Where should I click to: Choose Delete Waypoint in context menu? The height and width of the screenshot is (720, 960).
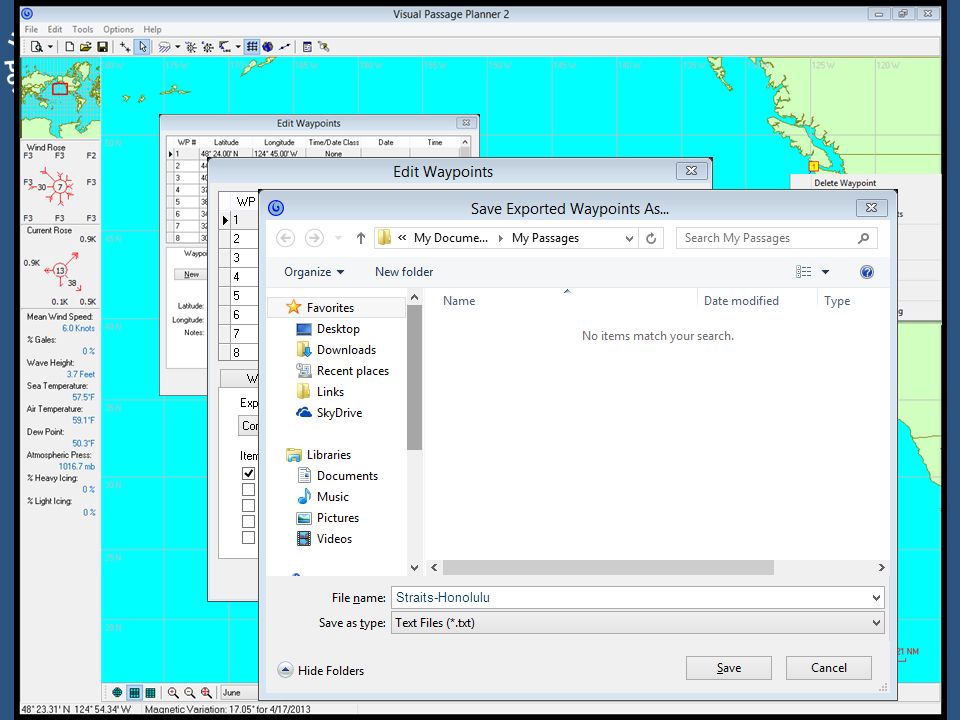(x=845, y=182)
